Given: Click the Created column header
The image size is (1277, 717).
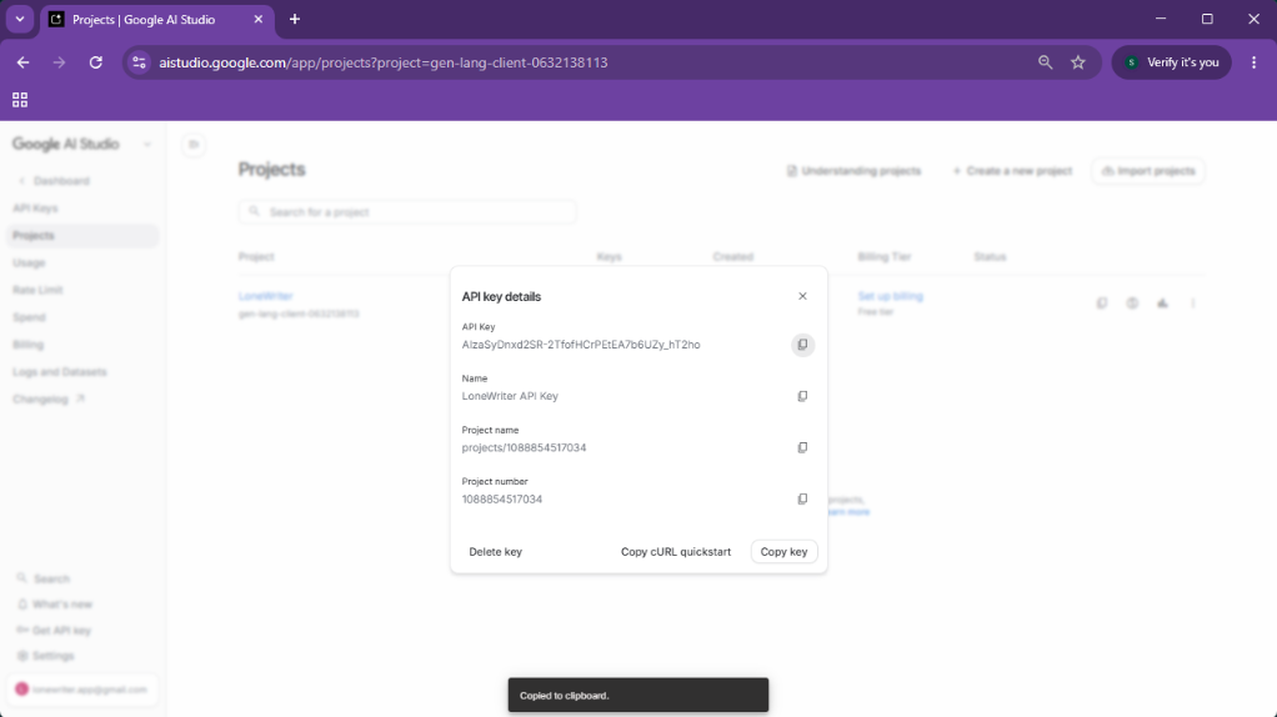Looking at the screenshot, I should [733, 257].
